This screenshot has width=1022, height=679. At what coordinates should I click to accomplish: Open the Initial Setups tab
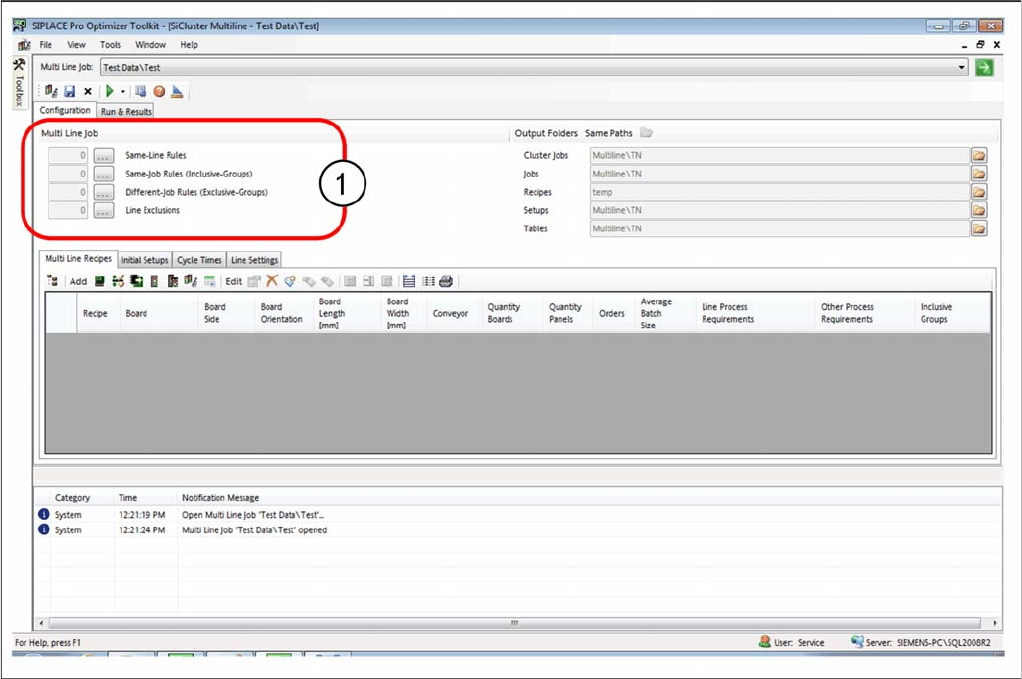[145, 260]
